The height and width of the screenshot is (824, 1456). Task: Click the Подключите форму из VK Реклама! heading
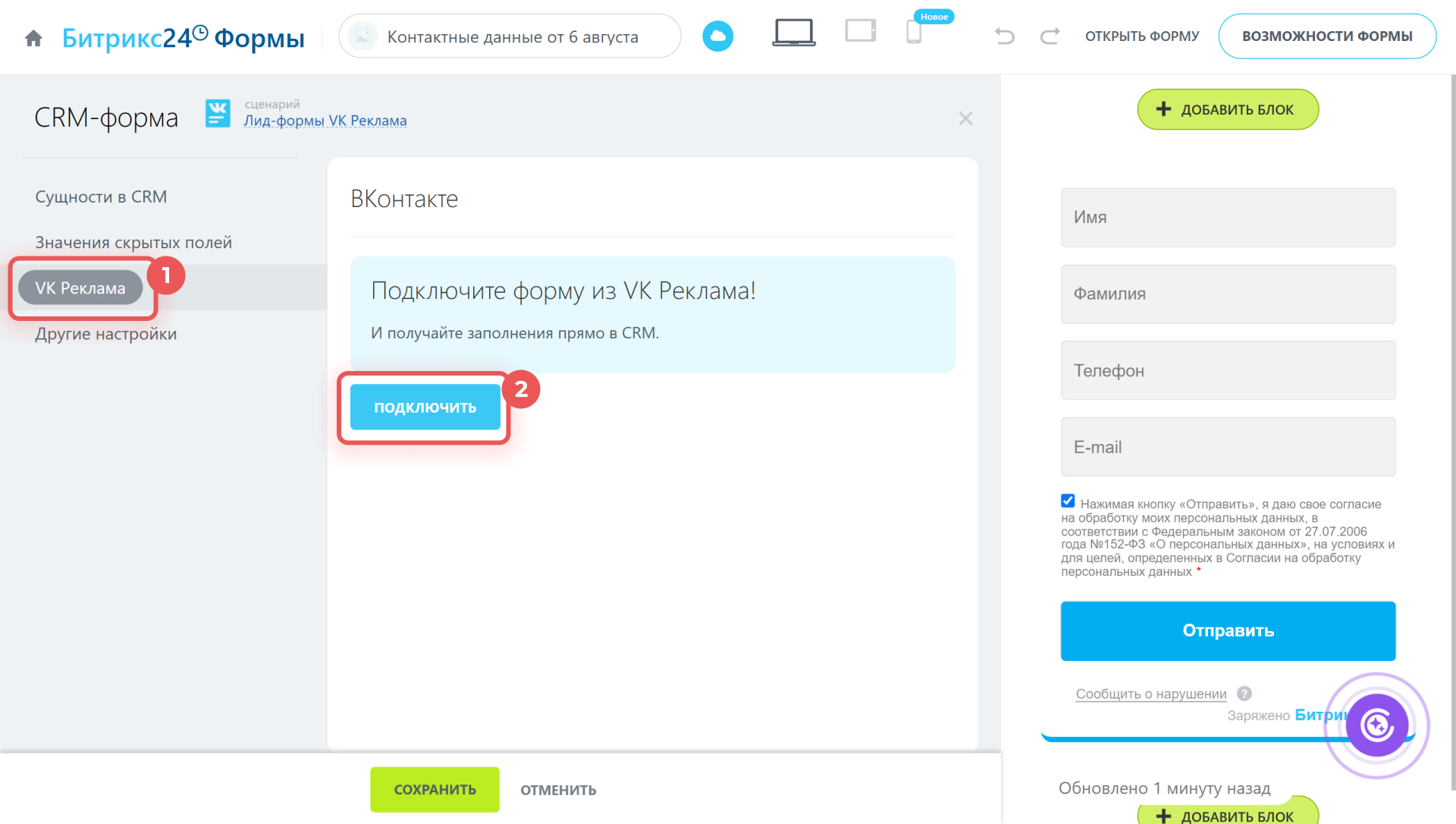563,291
